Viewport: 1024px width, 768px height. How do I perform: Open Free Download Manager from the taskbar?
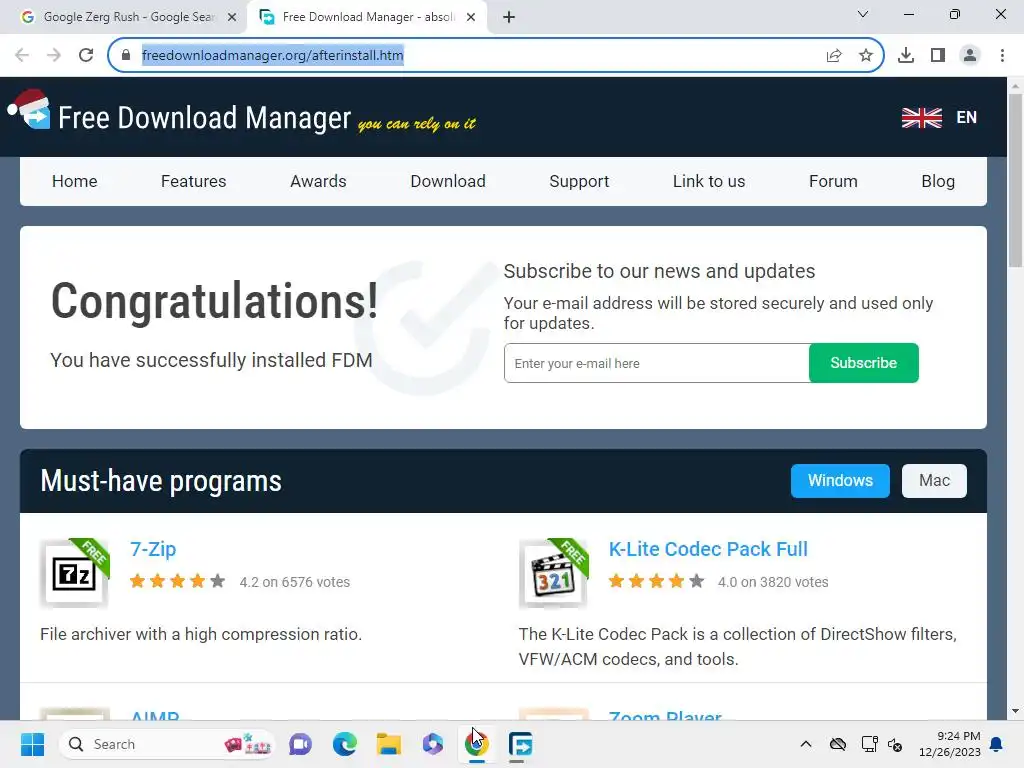coord(520,744)
